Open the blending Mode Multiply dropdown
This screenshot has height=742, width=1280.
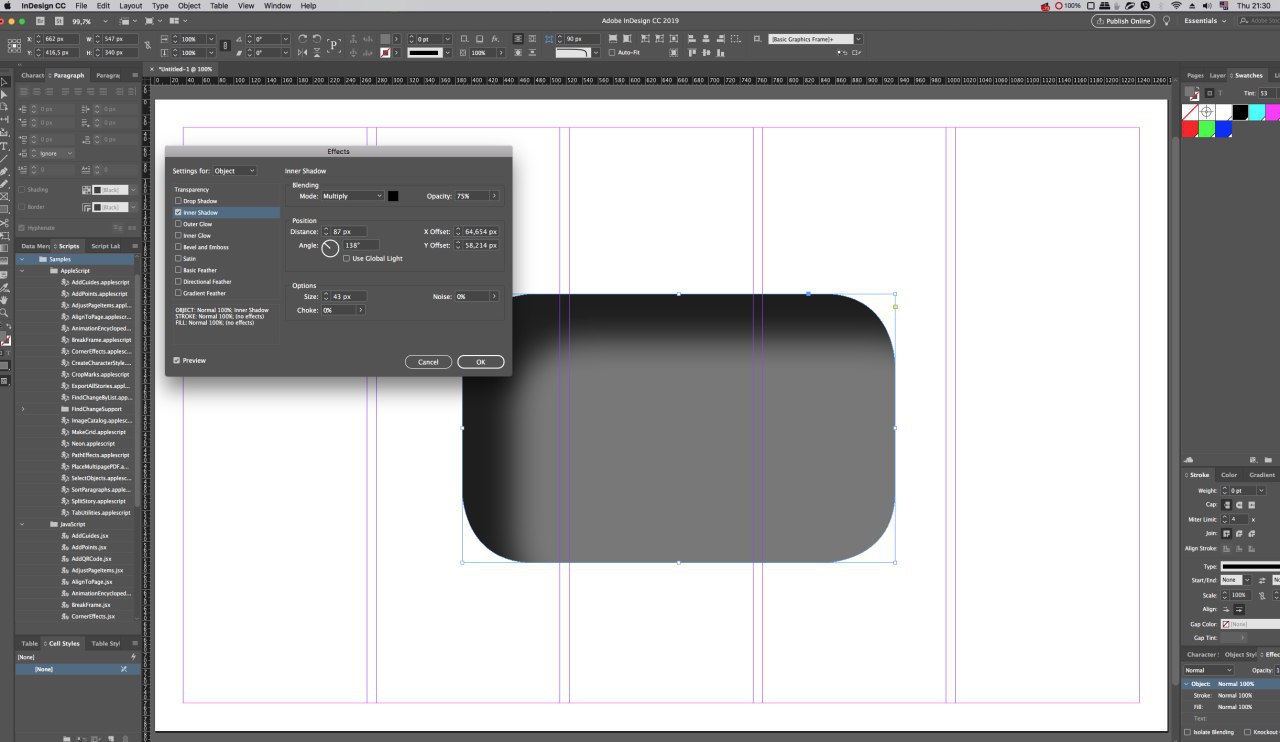pos(352,196)
